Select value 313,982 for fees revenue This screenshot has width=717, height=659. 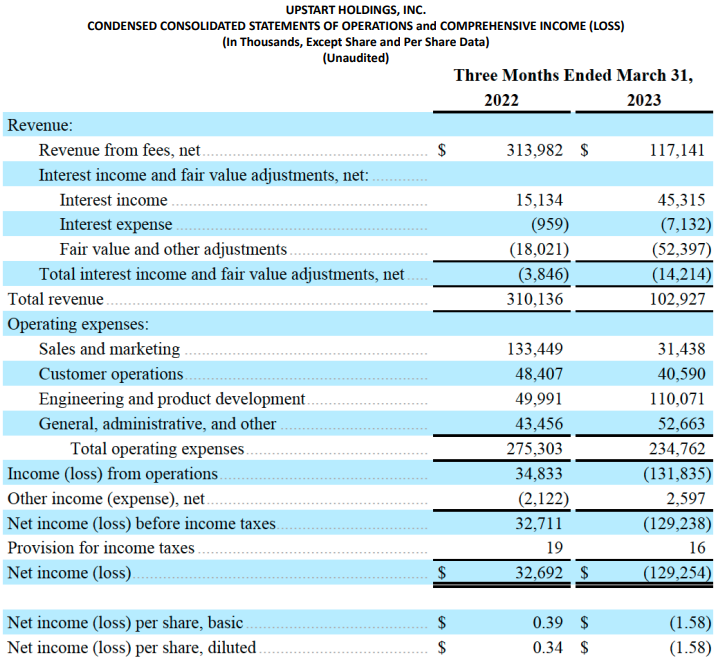tap(535, 150)
